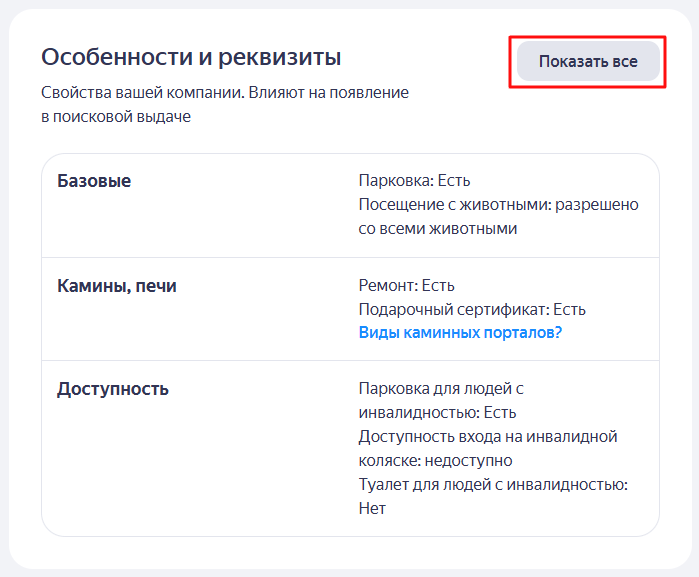This screenshot has height=577, width=699.
Task: Click the 'Нет' value under Туалет
Action: [372, 509]
